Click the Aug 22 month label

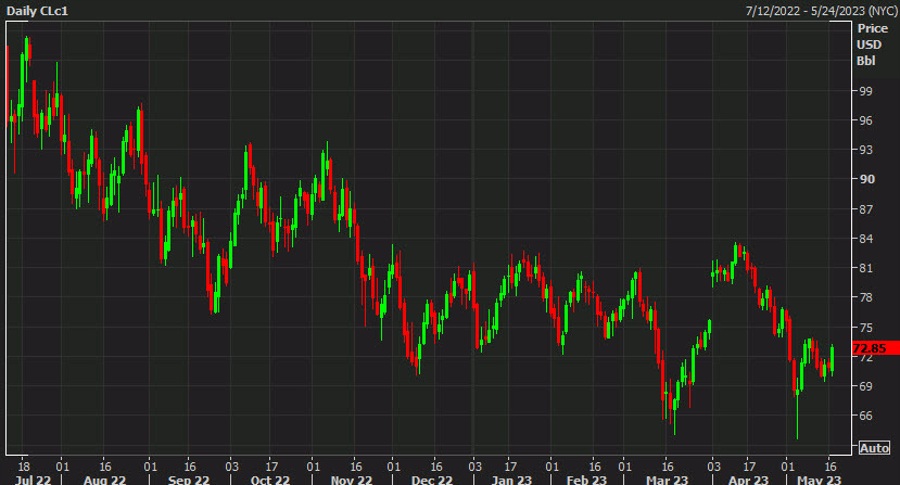tap(104, 479)
